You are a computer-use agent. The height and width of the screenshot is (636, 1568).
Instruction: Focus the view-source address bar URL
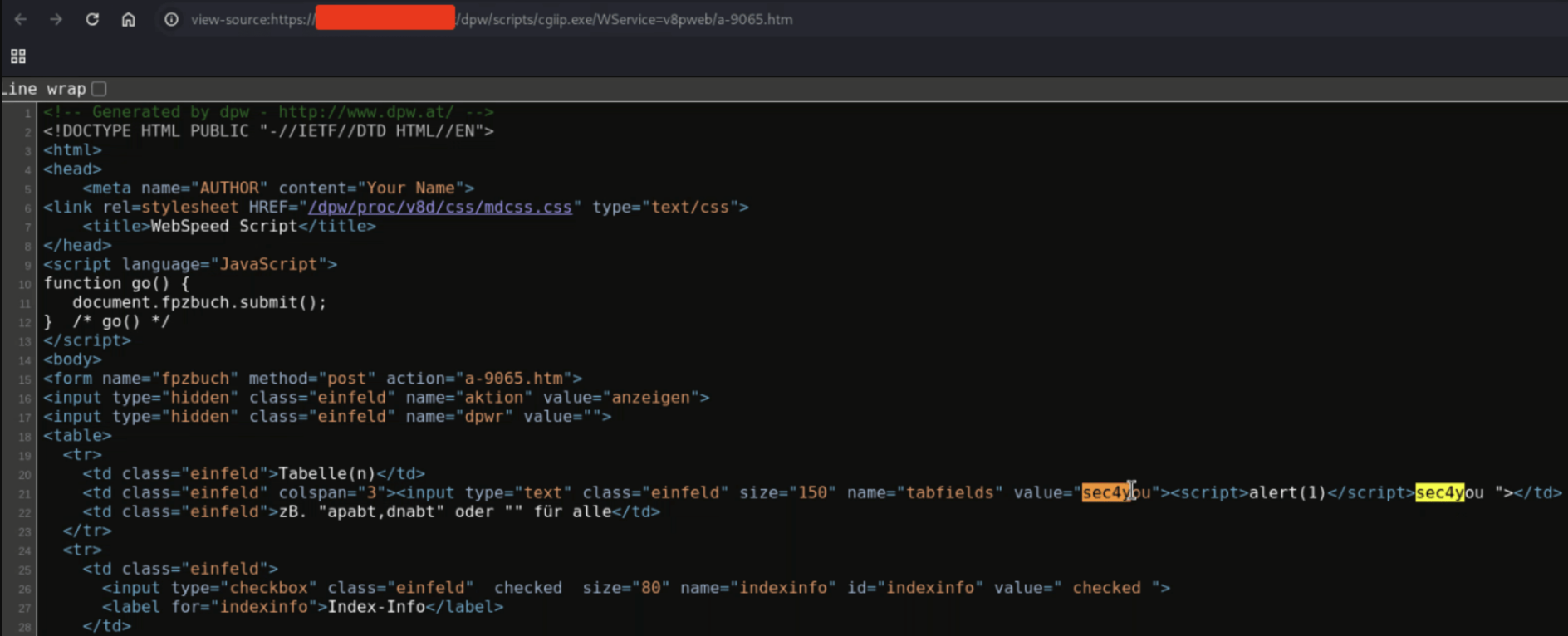coord(492,19)
